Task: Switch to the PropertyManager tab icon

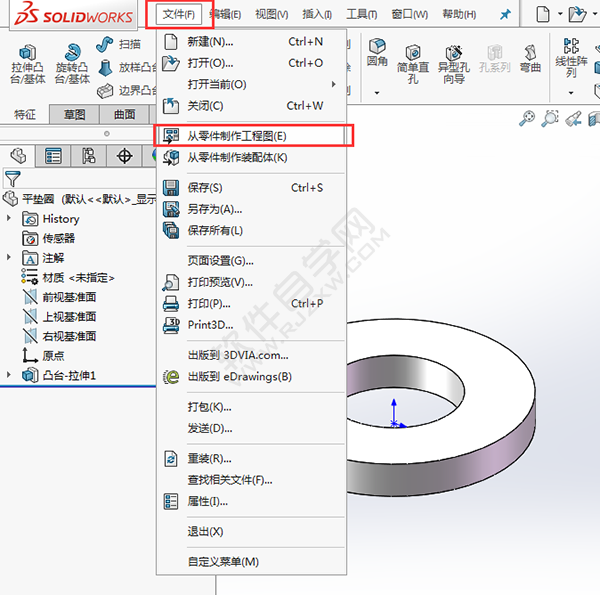Action: pos(53,156)
